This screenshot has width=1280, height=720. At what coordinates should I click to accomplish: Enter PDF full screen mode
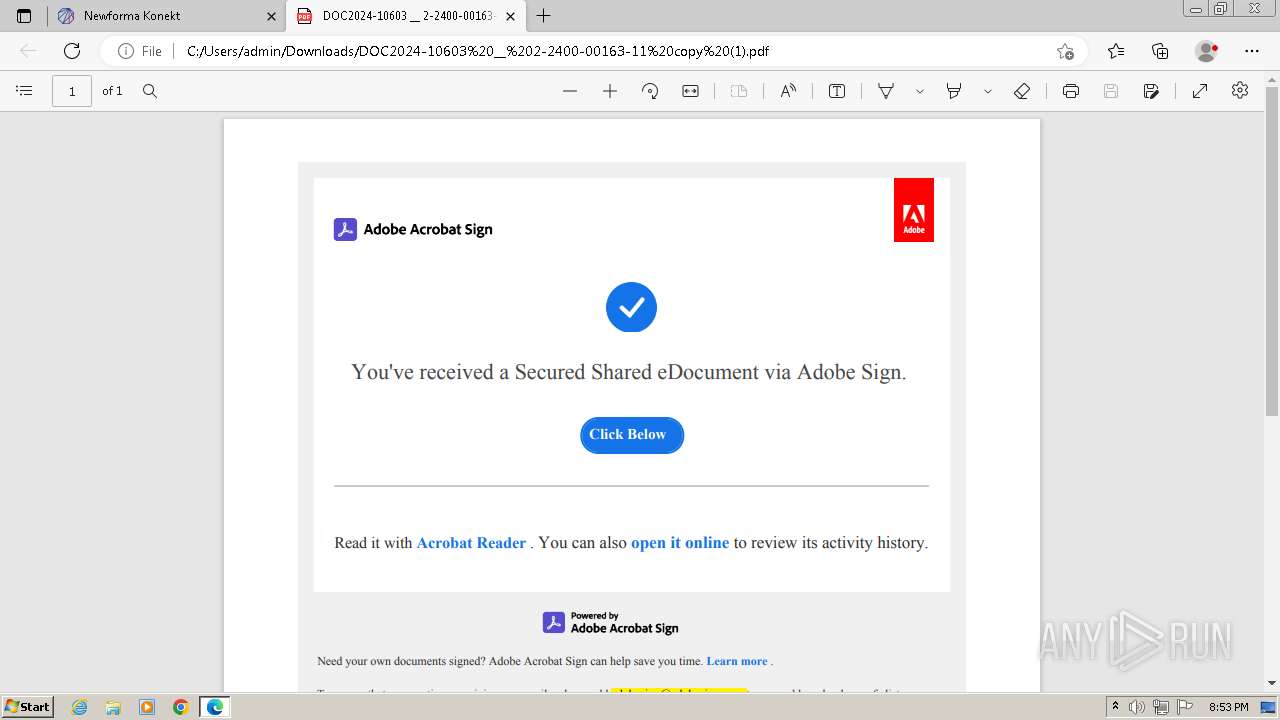click(x=1200, y=91)
